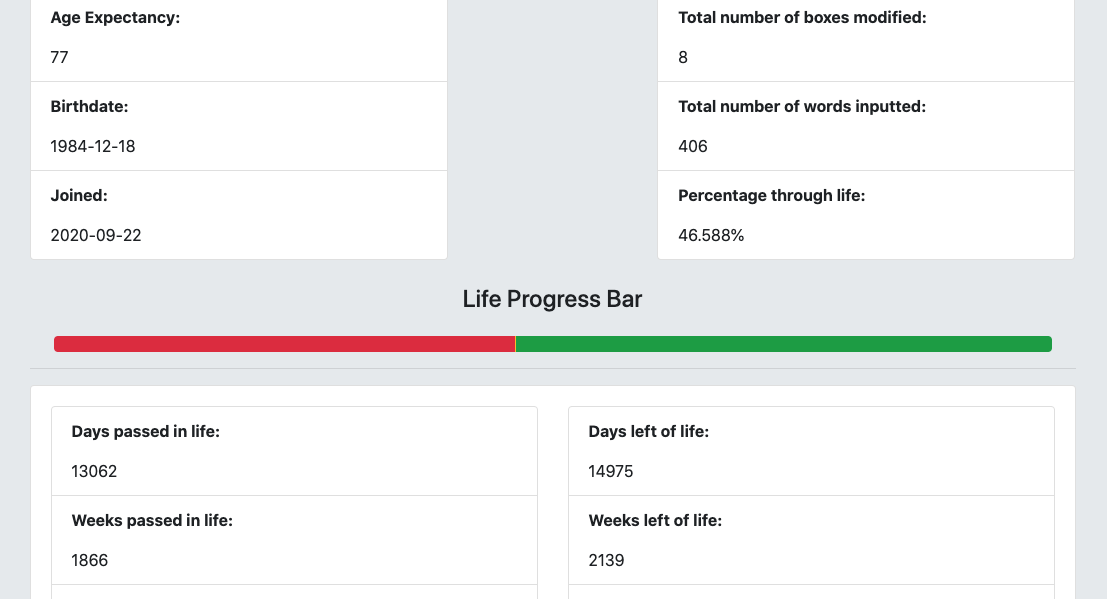The height and width of the screenshot is (599, 1107).
Task: Click the "Life Progress Bar" heading
Action: [552, 299]
